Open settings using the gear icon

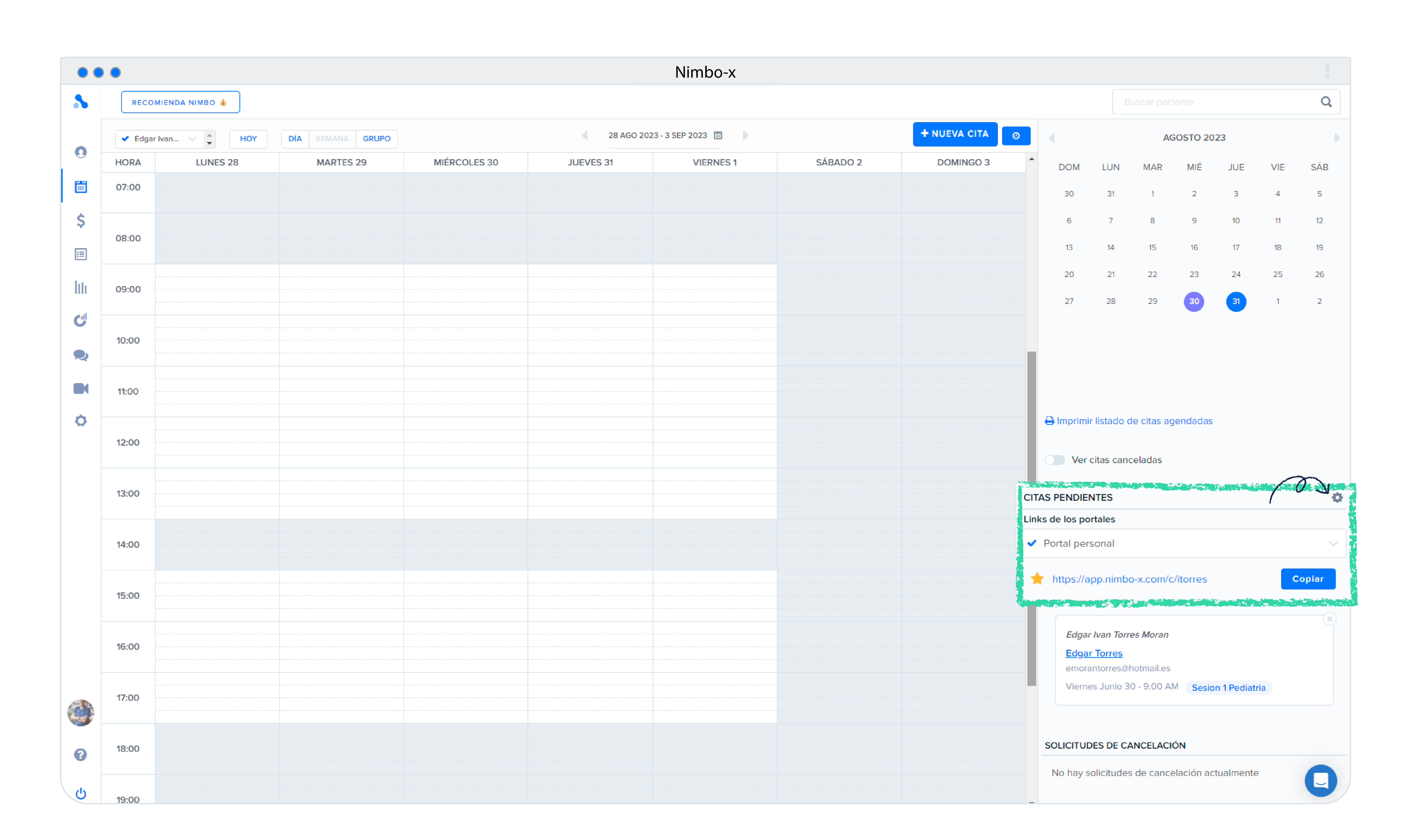click(81, 420)
